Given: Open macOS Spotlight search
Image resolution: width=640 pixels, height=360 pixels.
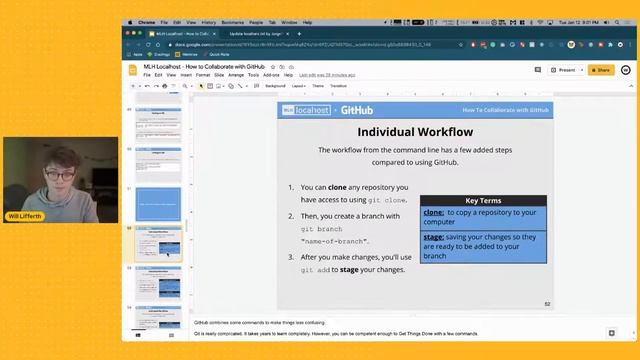Looking at the screenshot, I should [x=617, y=22].
